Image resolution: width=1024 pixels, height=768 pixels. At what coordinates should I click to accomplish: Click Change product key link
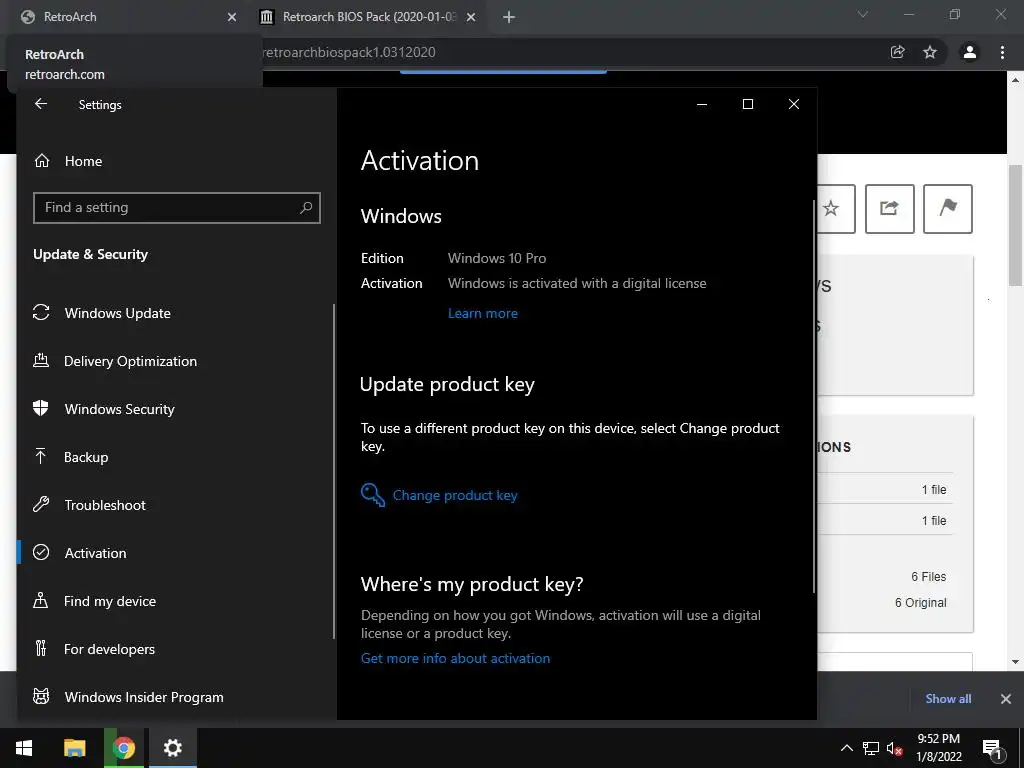pyautogui.click(x=455, y=495)
